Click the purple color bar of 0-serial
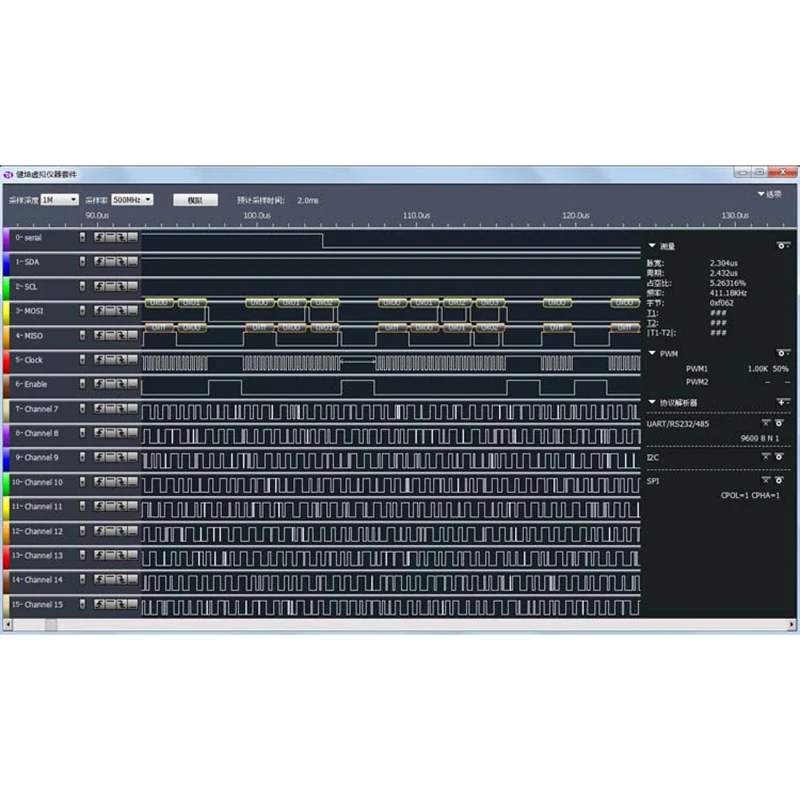 click(6, 239)
